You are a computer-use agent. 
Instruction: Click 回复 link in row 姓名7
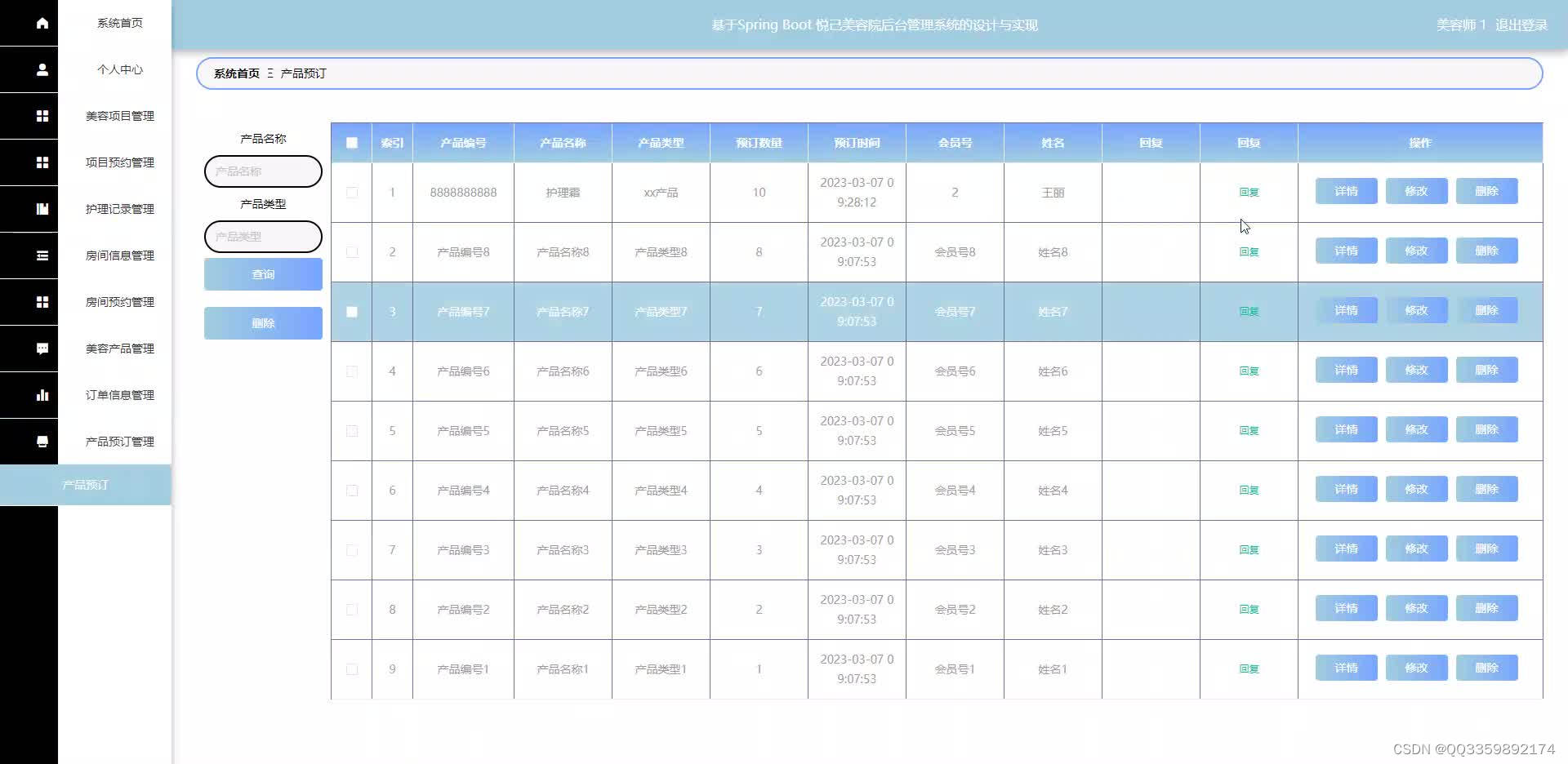pyautogui.click(x=1249, y=312)
